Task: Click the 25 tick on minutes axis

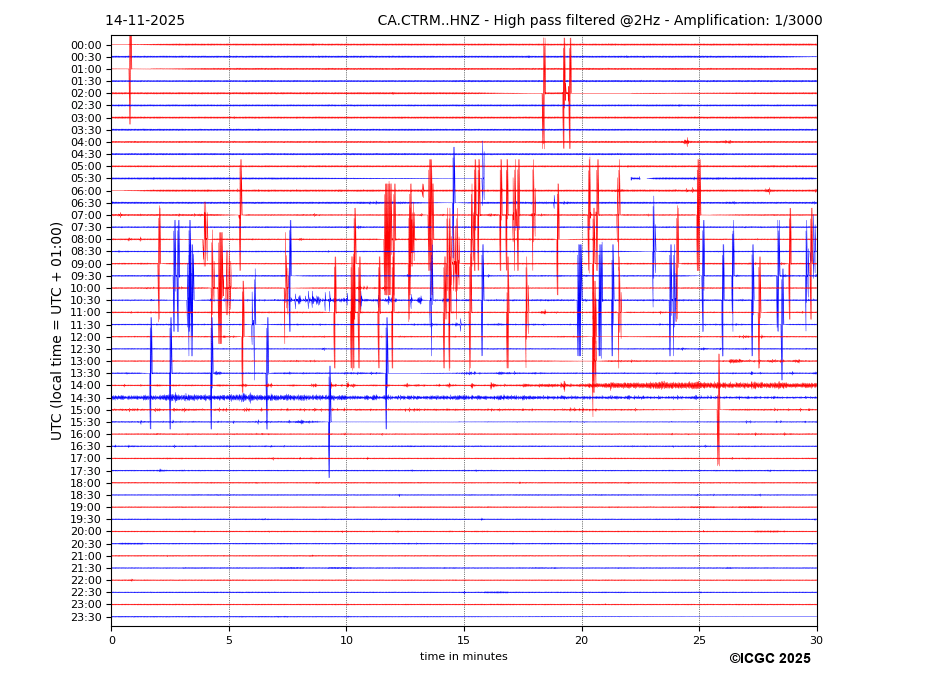Action: tap(699, 640)
